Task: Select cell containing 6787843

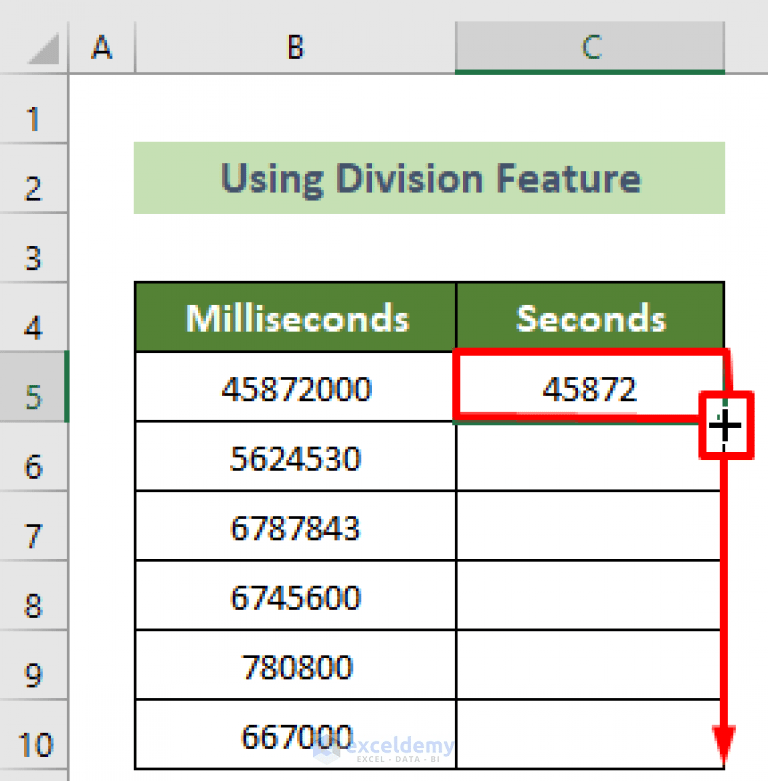Action: pos(296,526)
